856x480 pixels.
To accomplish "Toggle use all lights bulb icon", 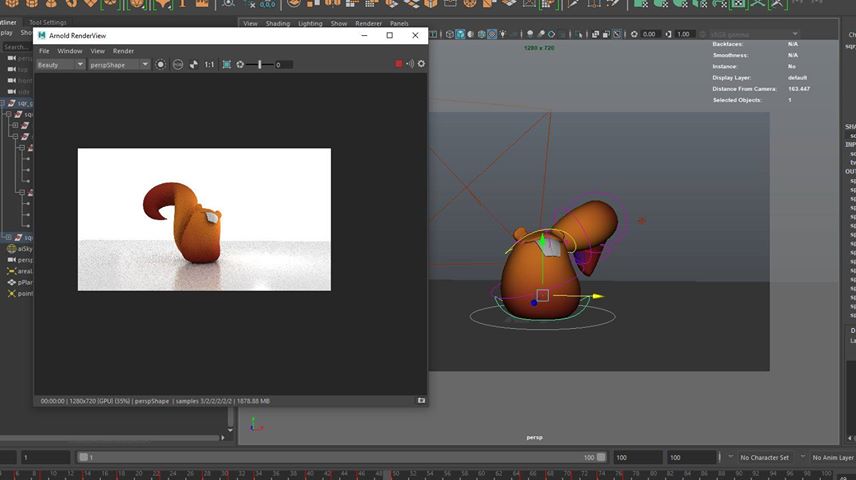I will tap(503, 34).
